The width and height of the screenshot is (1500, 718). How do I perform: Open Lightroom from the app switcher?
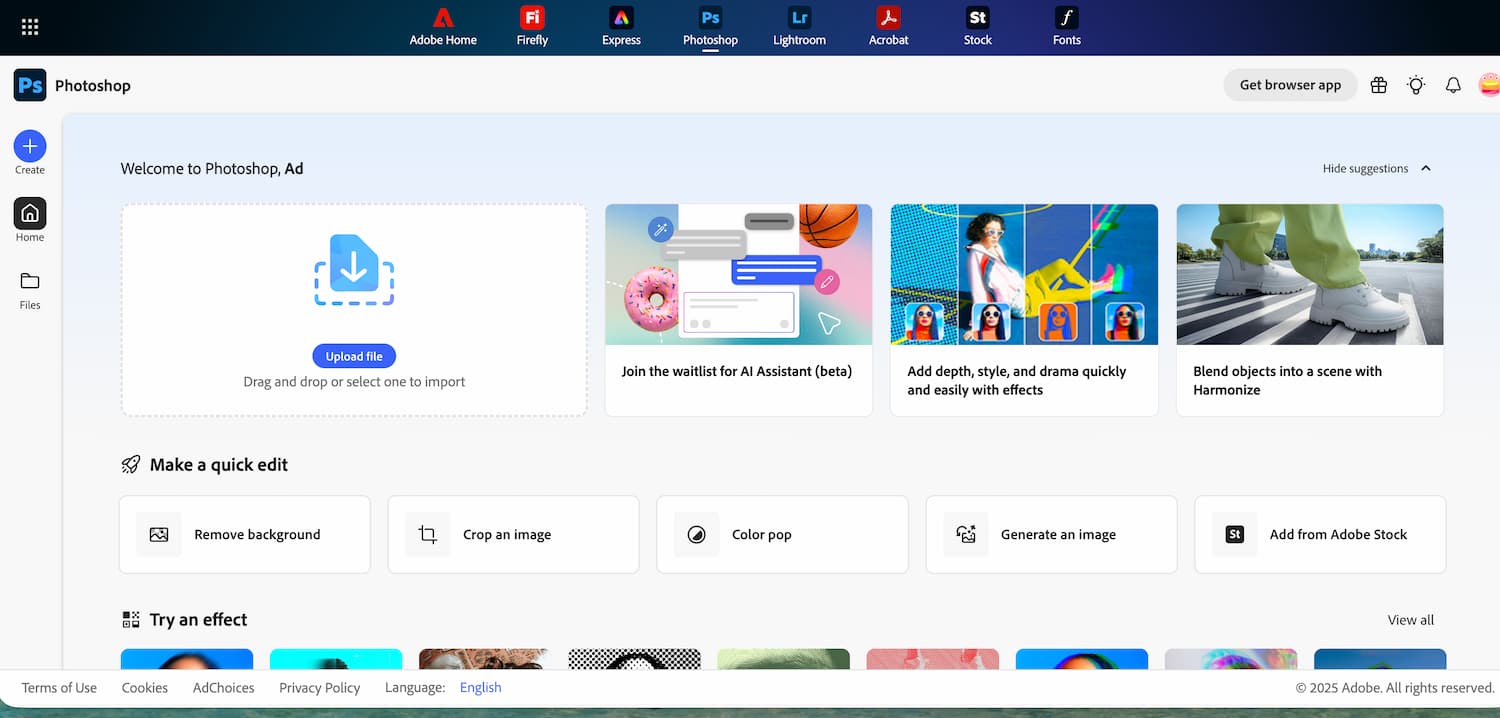(799, 27)
